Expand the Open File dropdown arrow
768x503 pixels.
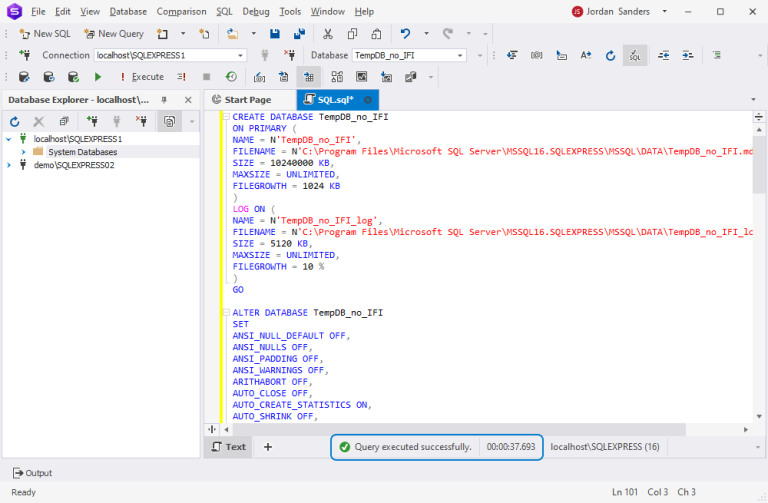[x=253, y=34]
